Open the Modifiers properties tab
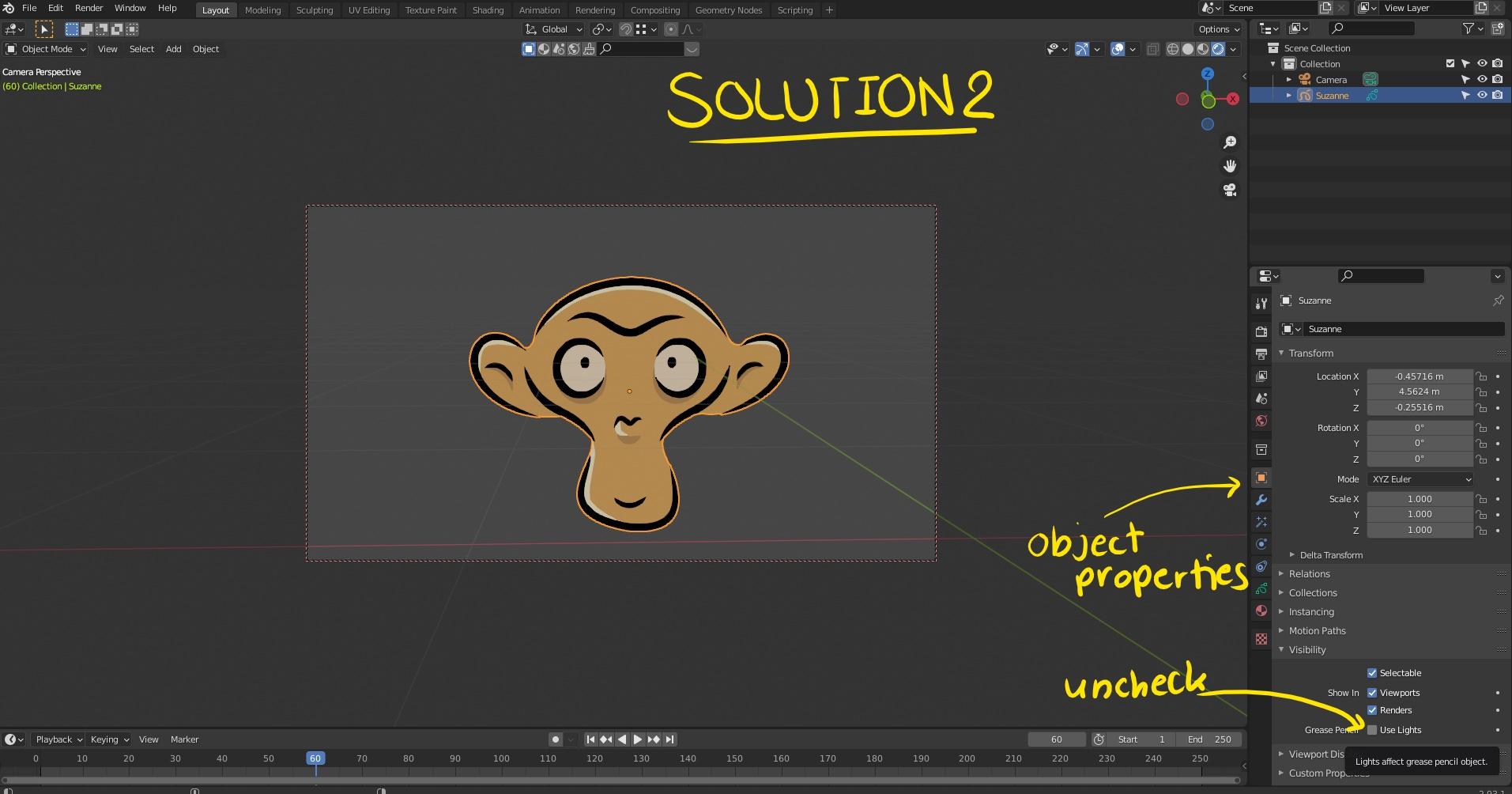 tap(1261, 500)
